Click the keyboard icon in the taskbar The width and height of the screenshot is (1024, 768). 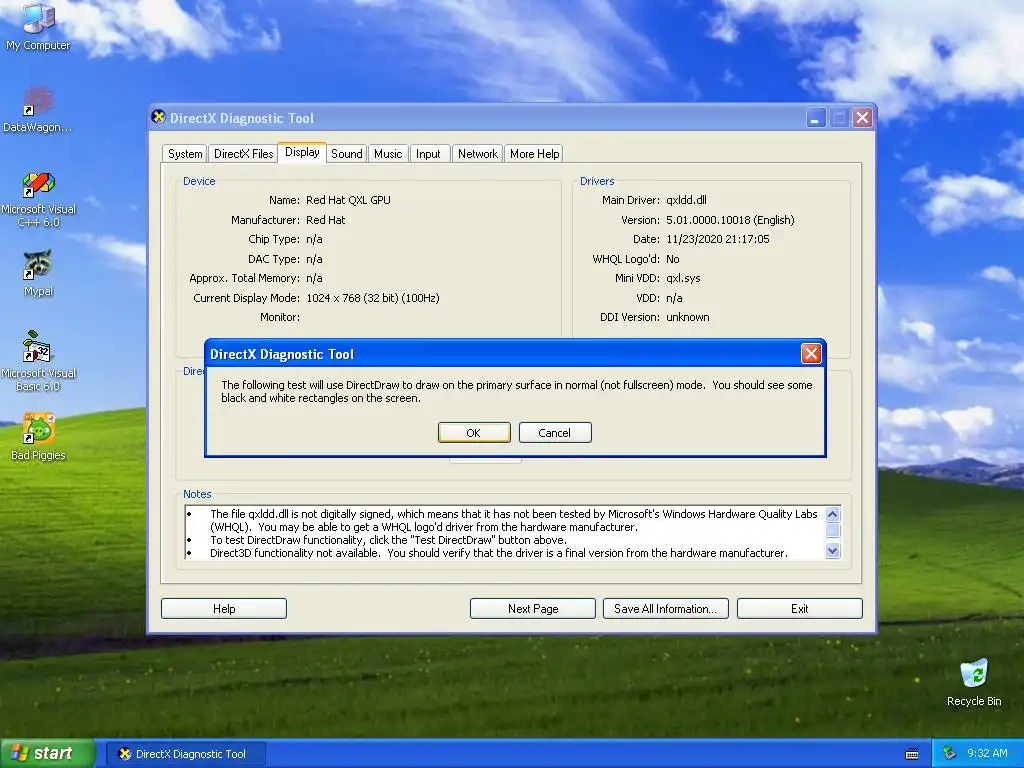(x=912, y=754)
